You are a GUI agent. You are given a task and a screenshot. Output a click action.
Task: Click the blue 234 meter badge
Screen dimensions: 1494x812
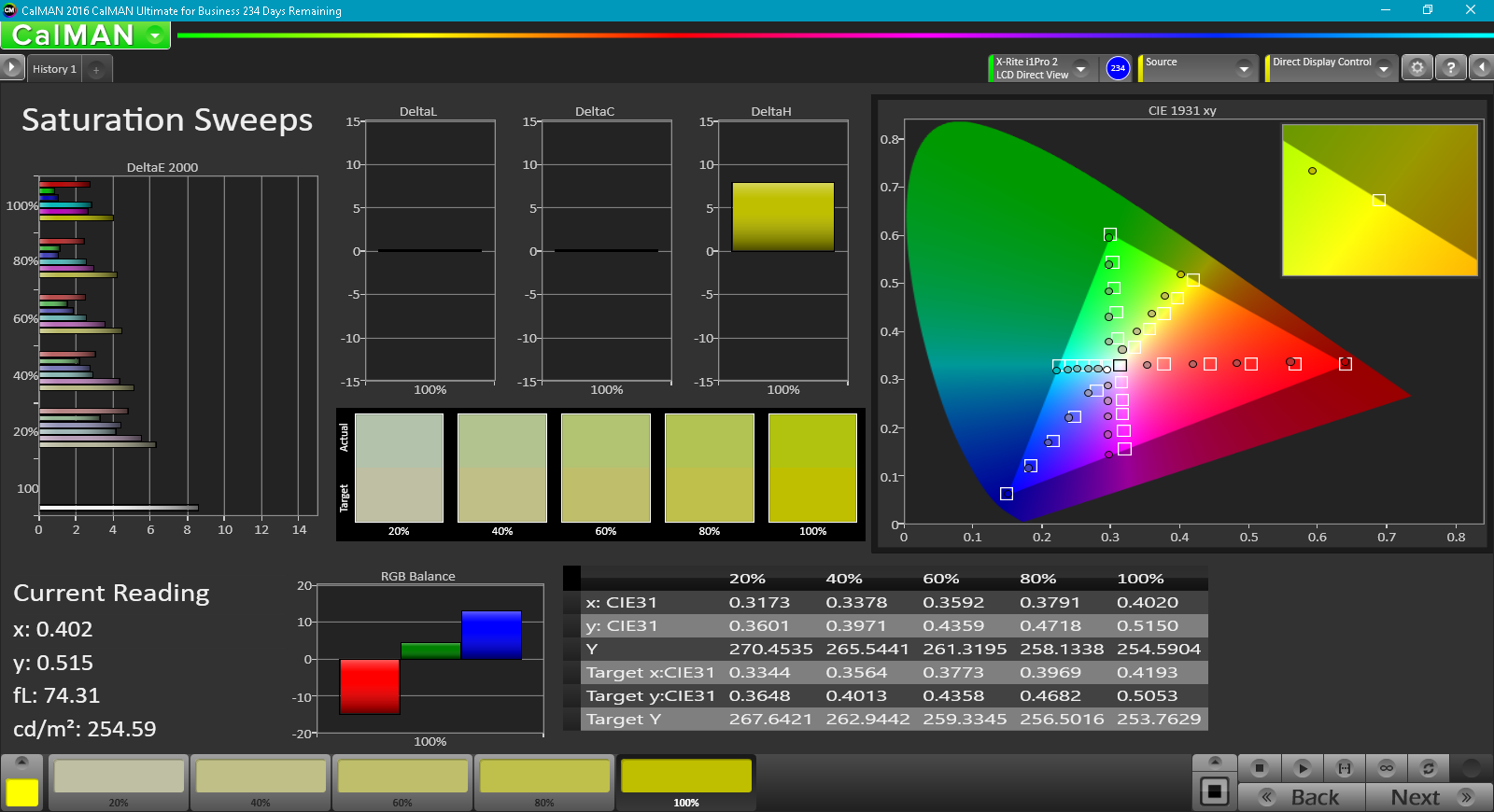(x=1118, y=68)
